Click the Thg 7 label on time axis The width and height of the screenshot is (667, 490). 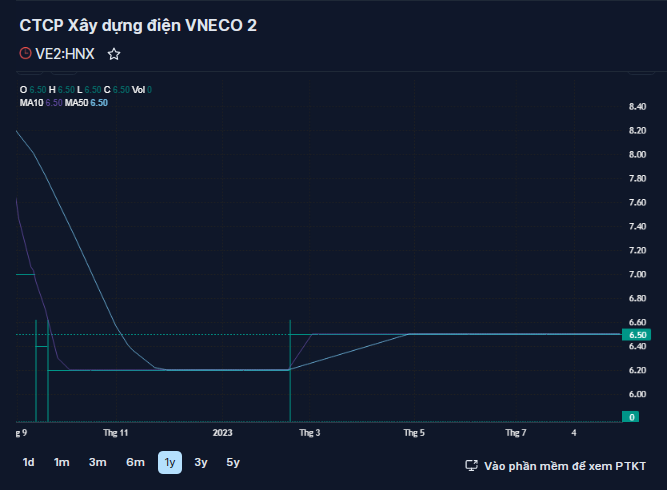pos(516,433)
